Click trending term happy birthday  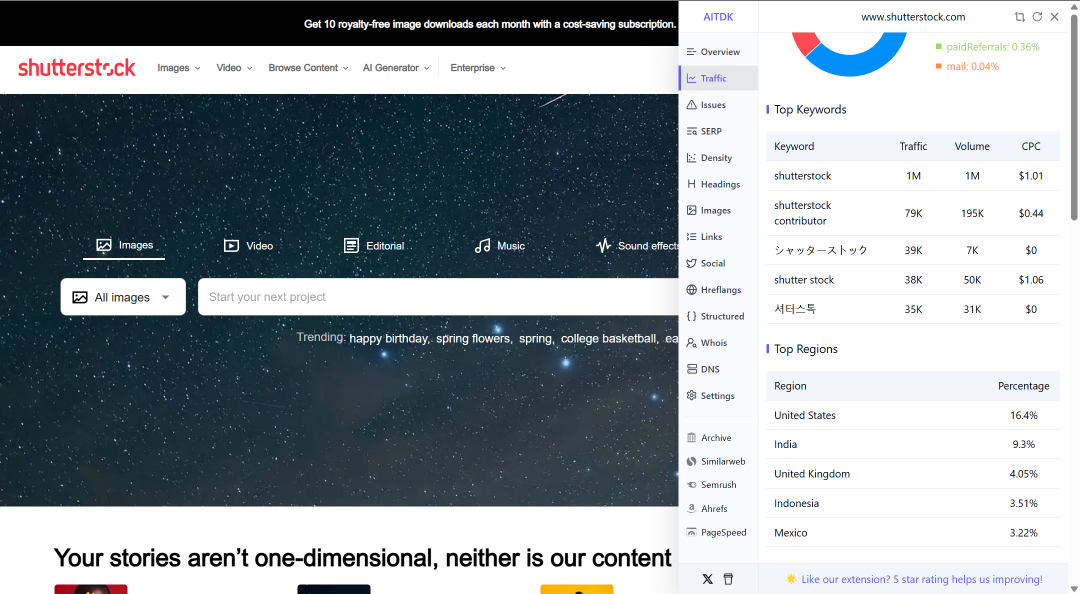389,338
